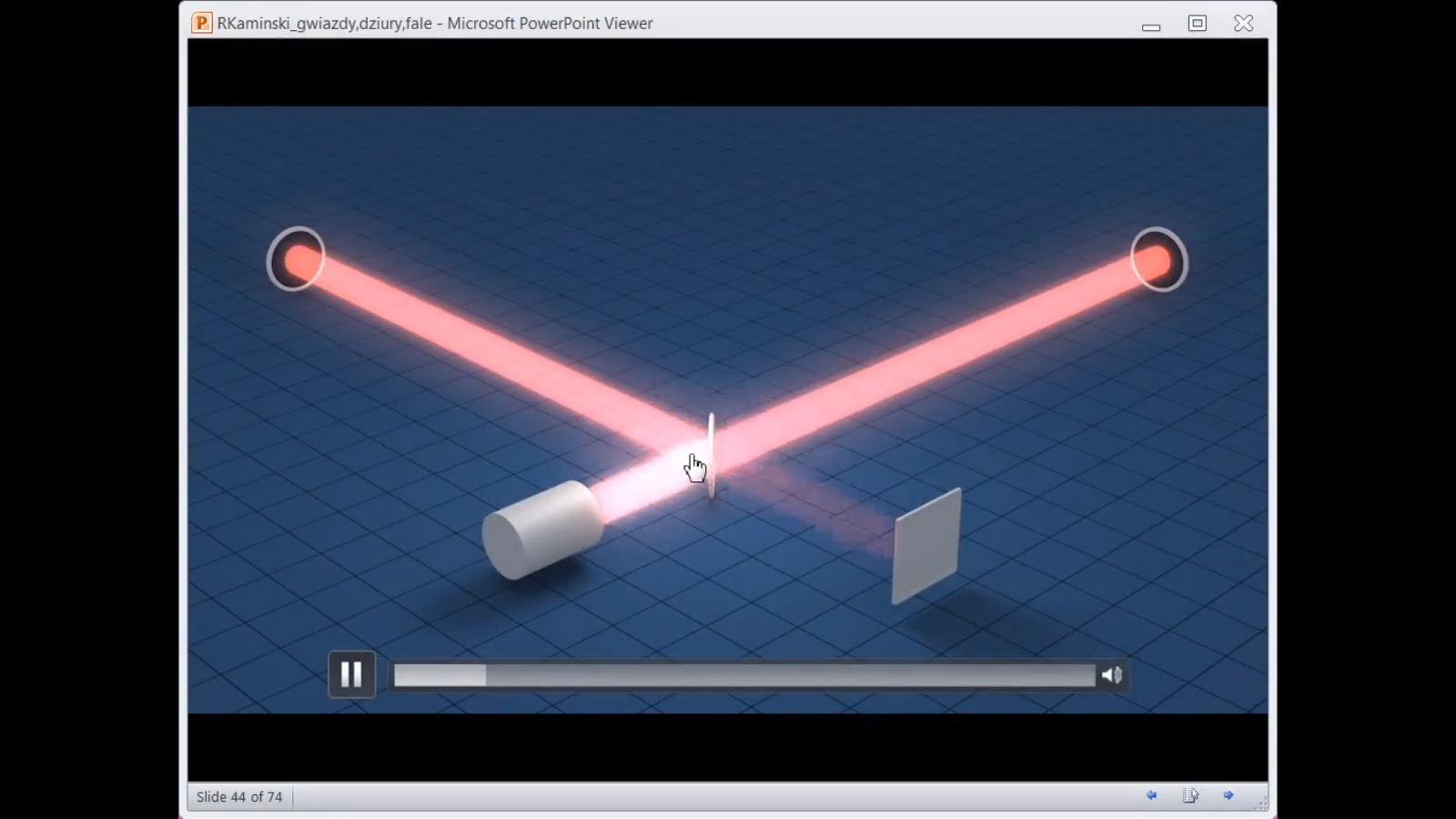Click the PowerPoint Viewer app icon in title bar
The width and height of the screenshot is (1456, 819).
pos(202,23)
